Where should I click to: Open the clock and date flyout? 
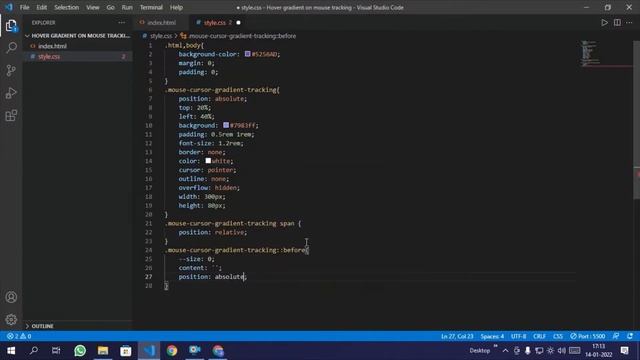pyautogui.click(x=598, y=351)
